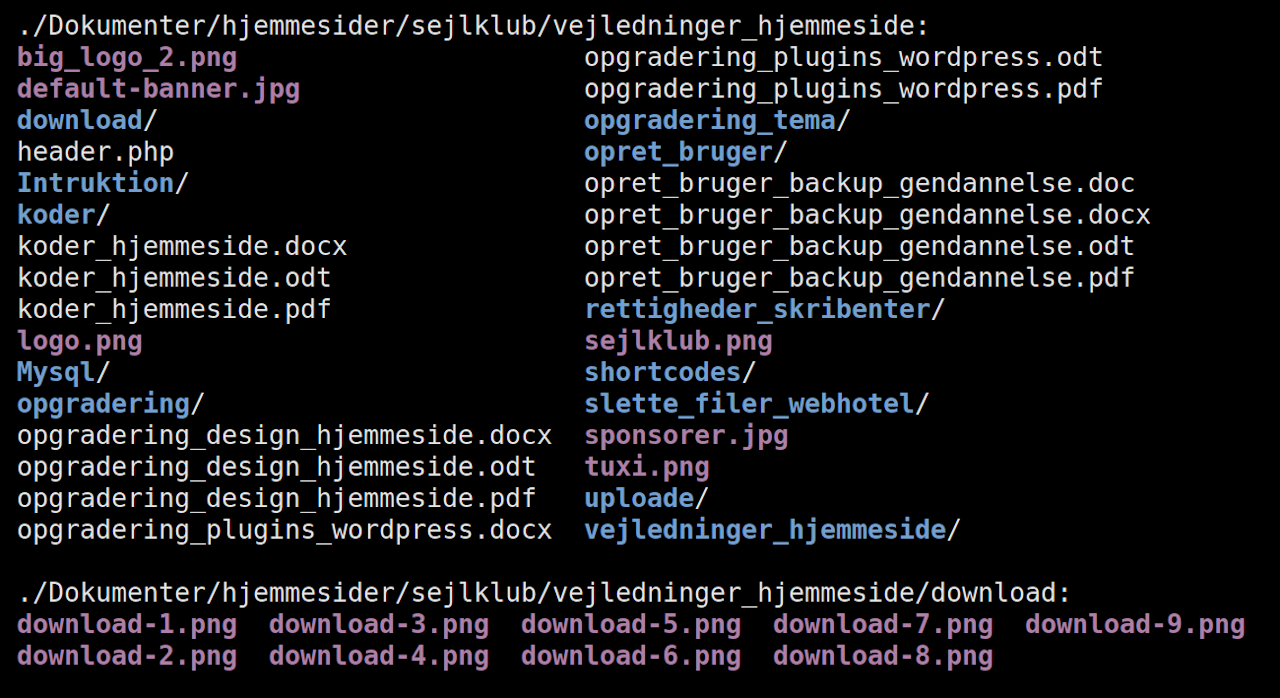
Task: Click opgradering_design_hjemmeside.odt text
Action: [276, 467]
